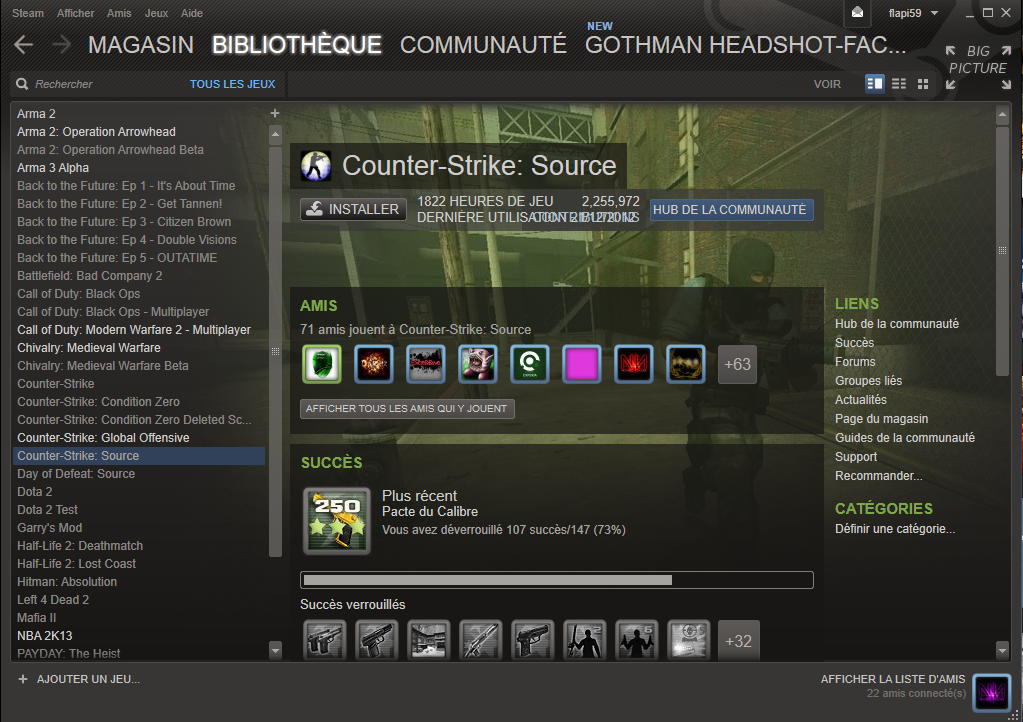
Task: Click the achievements progress bar
Action: point(557,580)
